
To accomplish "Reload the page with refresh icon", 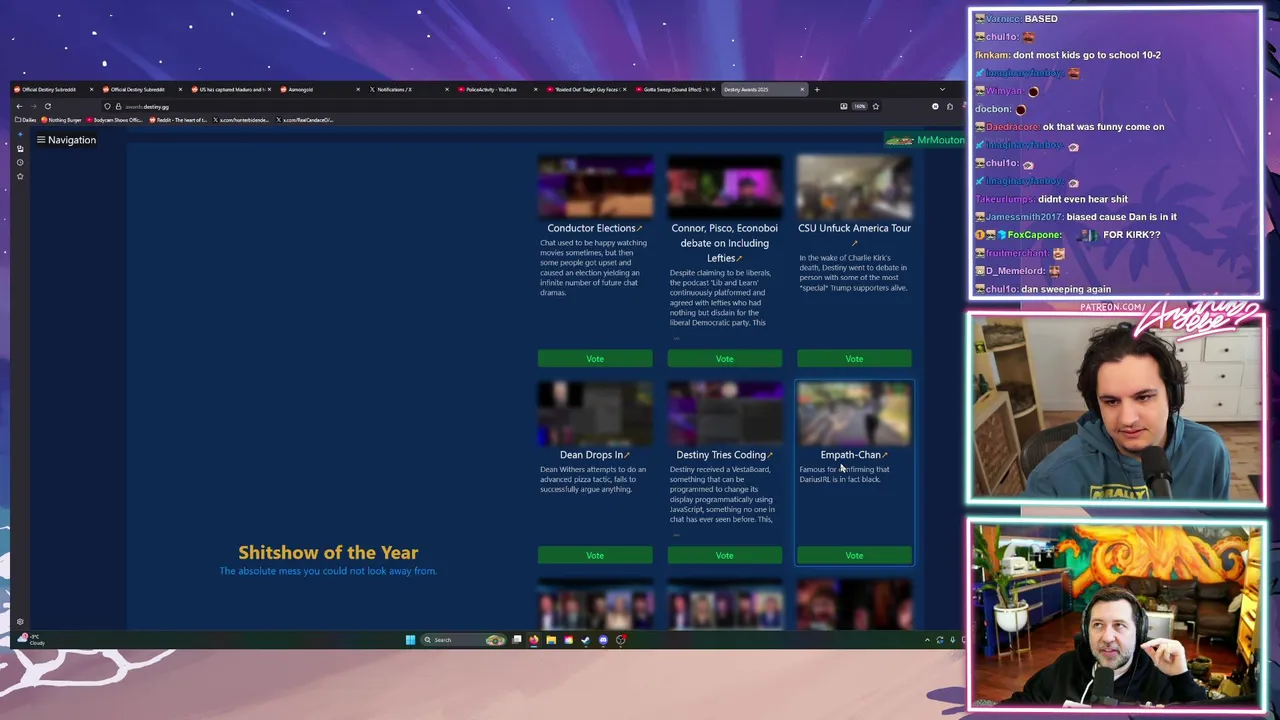I will coord(47,106).
